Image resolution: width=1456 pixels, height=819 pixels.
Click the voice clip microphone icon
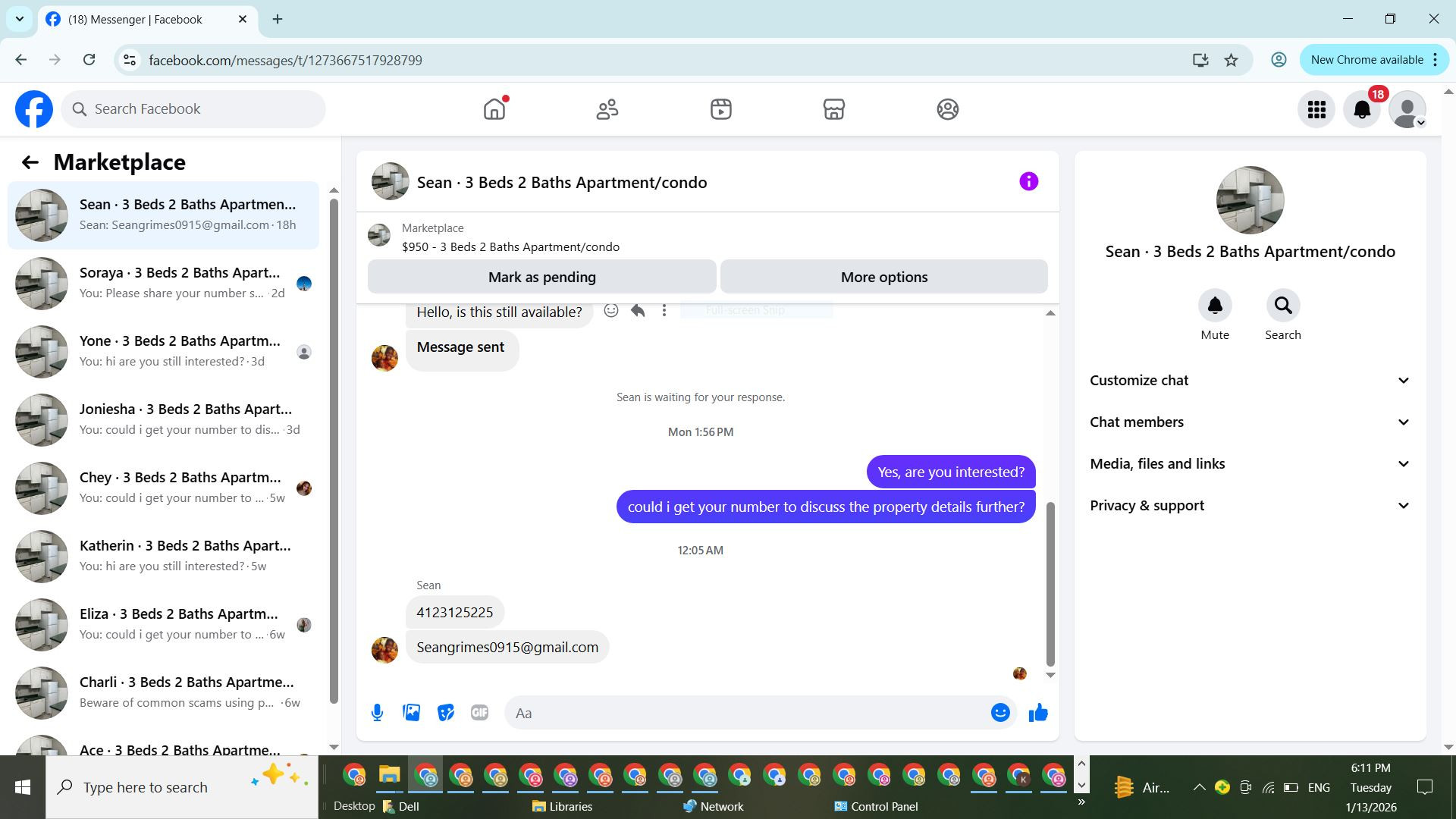(x=377, y=713)
